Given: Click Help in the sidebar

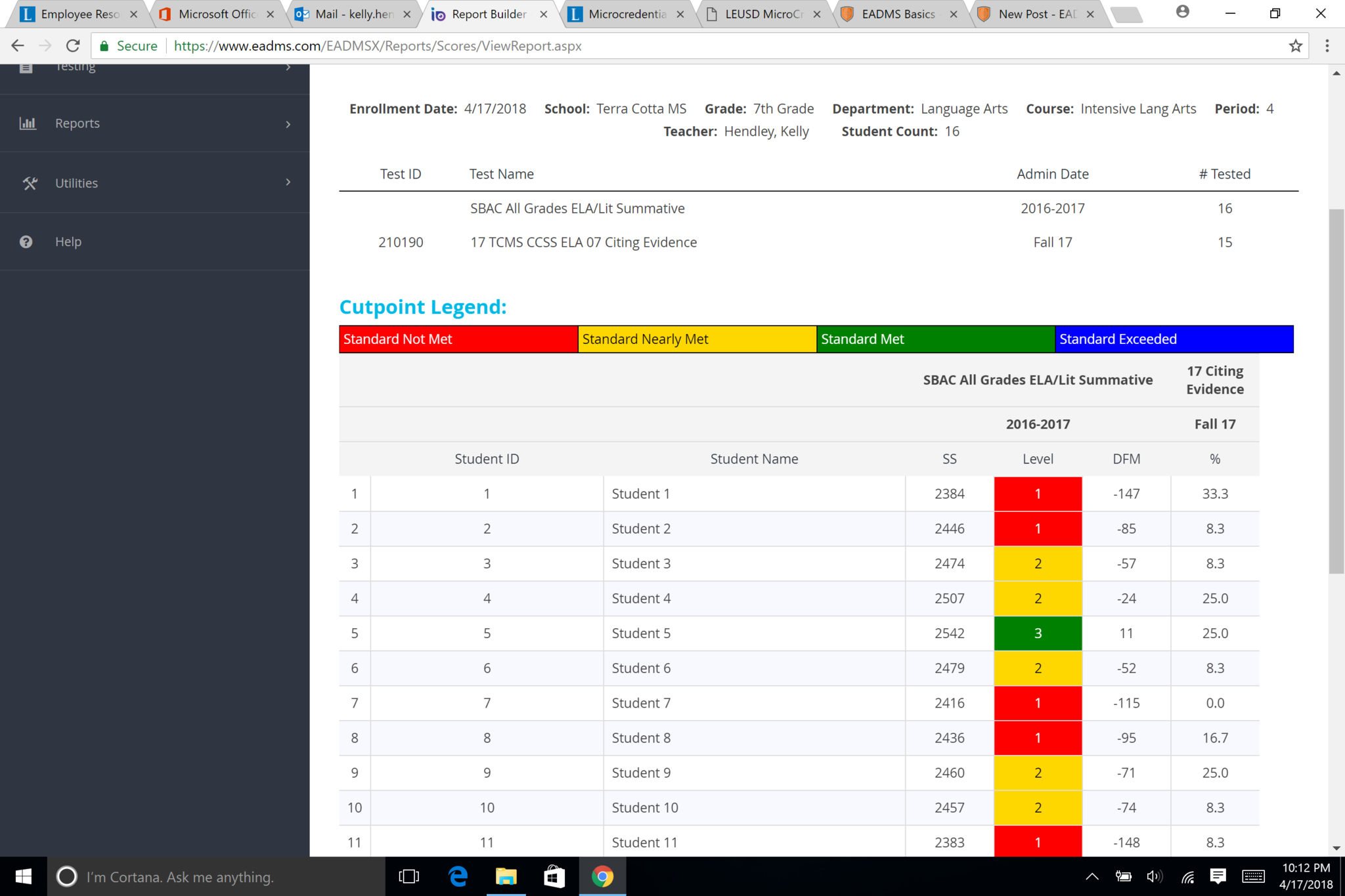Looking at the screenshot, I should point(68,242).
